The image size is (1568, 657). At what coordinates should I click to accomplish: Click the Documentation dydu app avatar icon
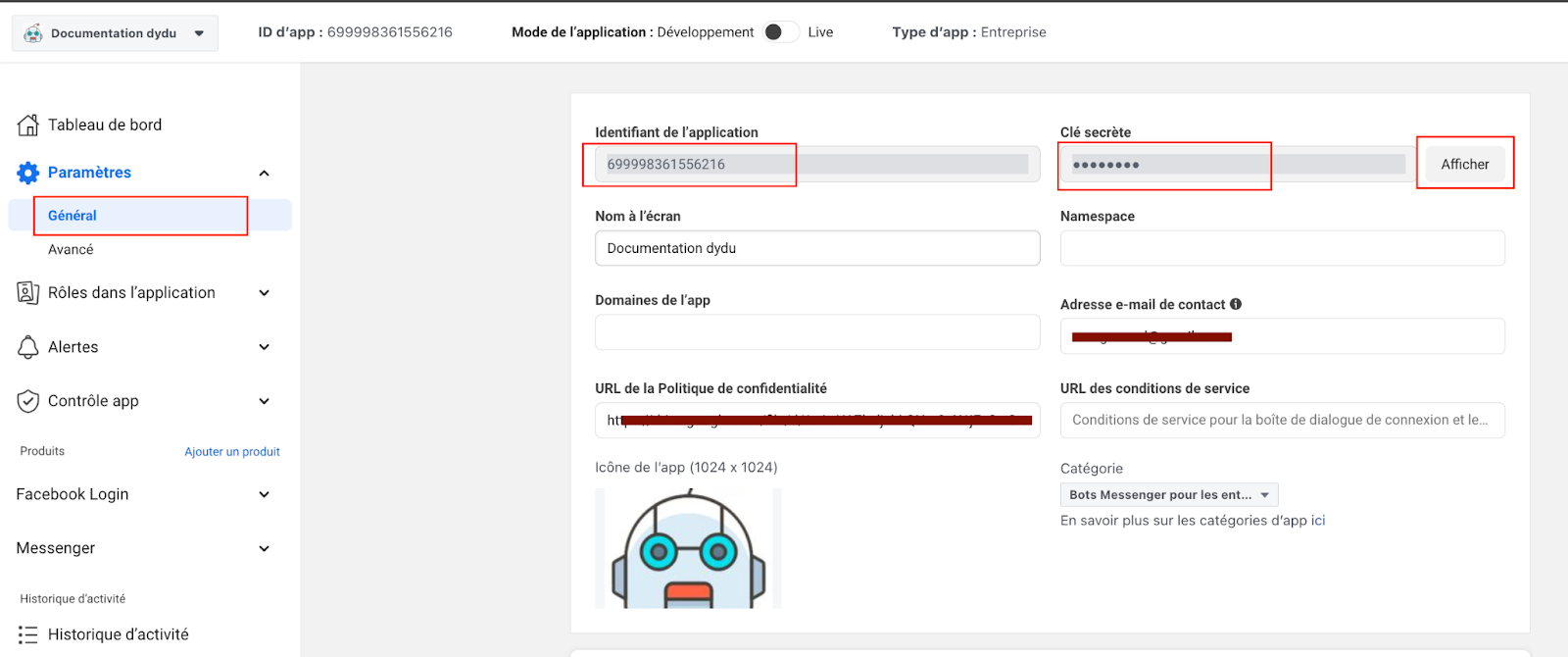(33, 33)
